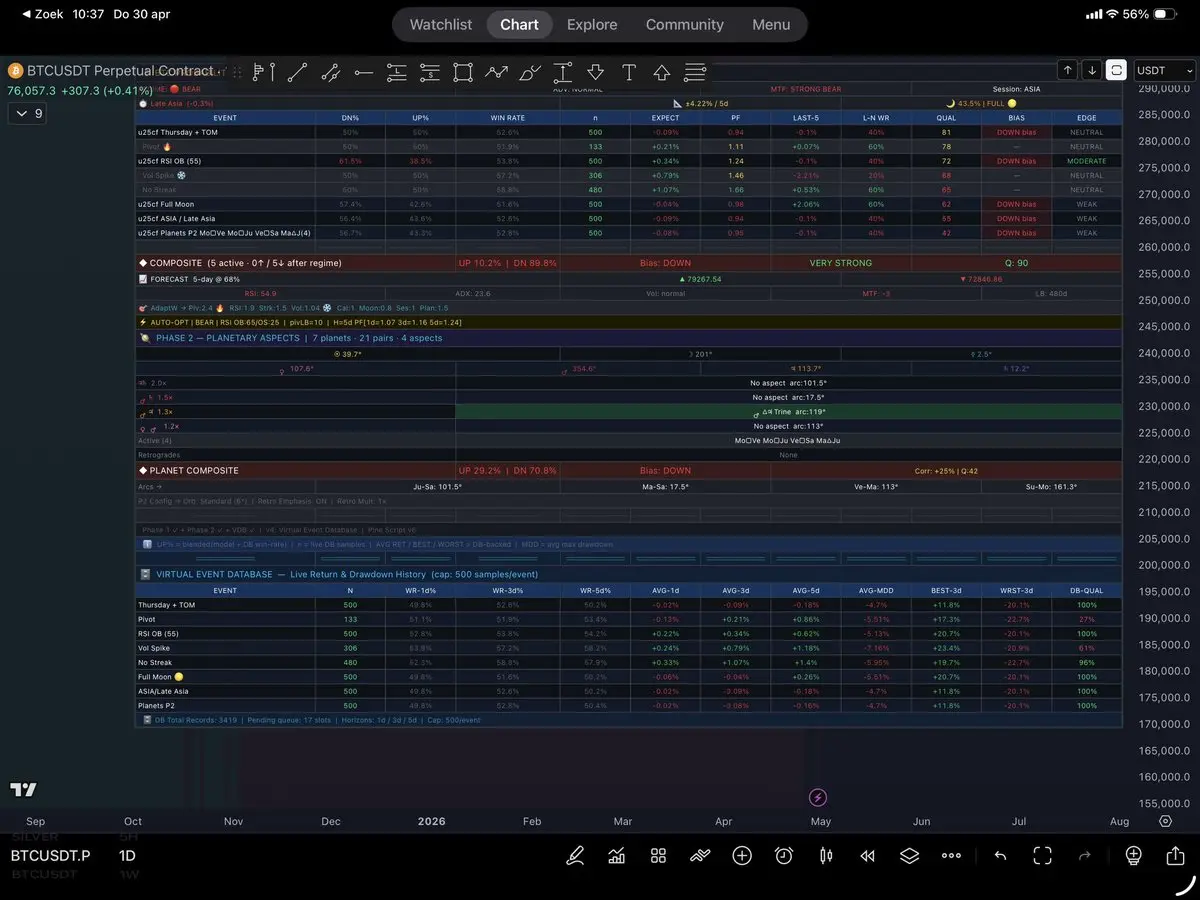Toggle the auto-fit scale button beside USDT
The height and width of the screenshot is (900, 1200).
click(x=1115, y=70)
